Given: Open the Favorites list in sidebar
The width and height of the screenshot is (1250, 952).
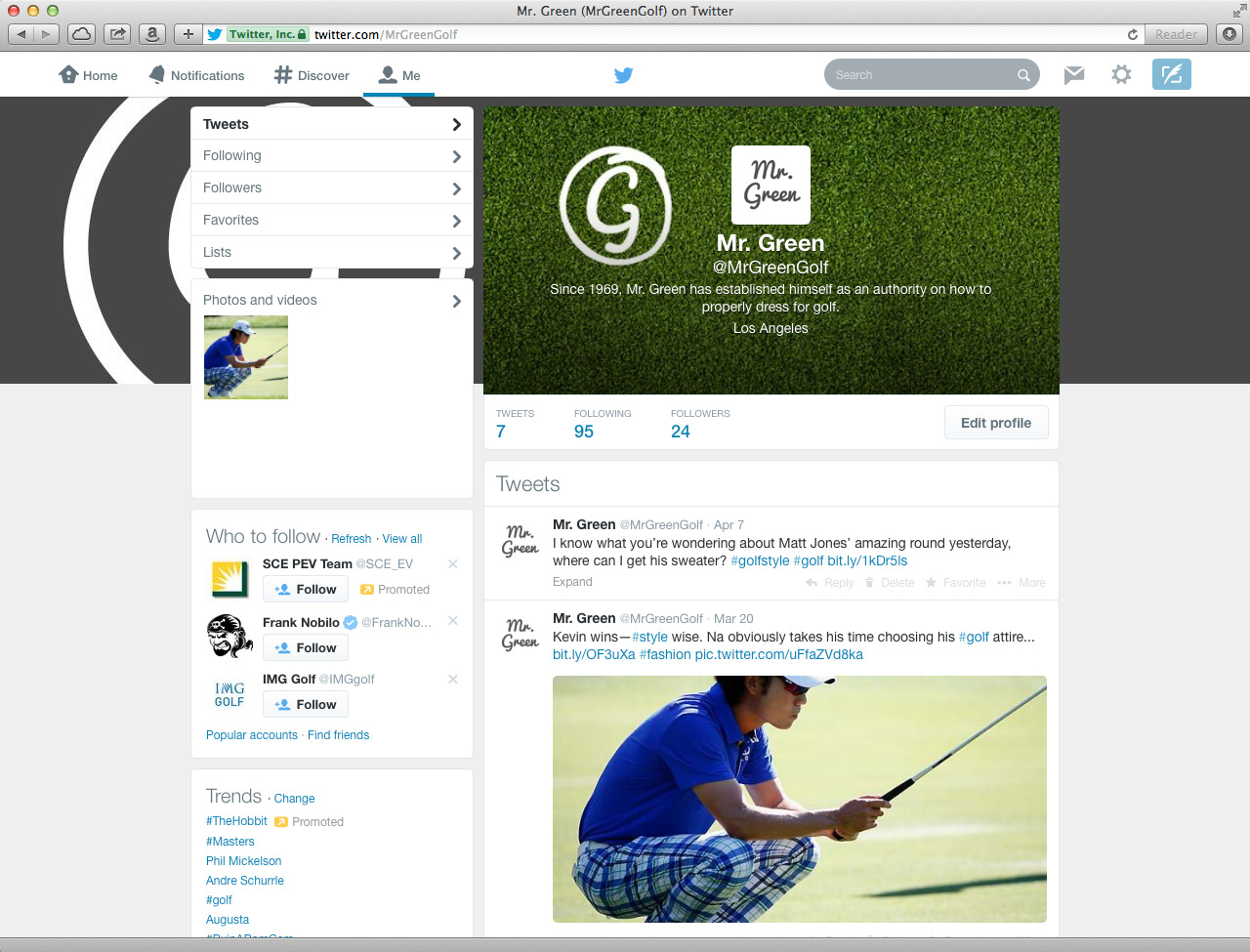Looking at the screenshot, I should point(332,221).
